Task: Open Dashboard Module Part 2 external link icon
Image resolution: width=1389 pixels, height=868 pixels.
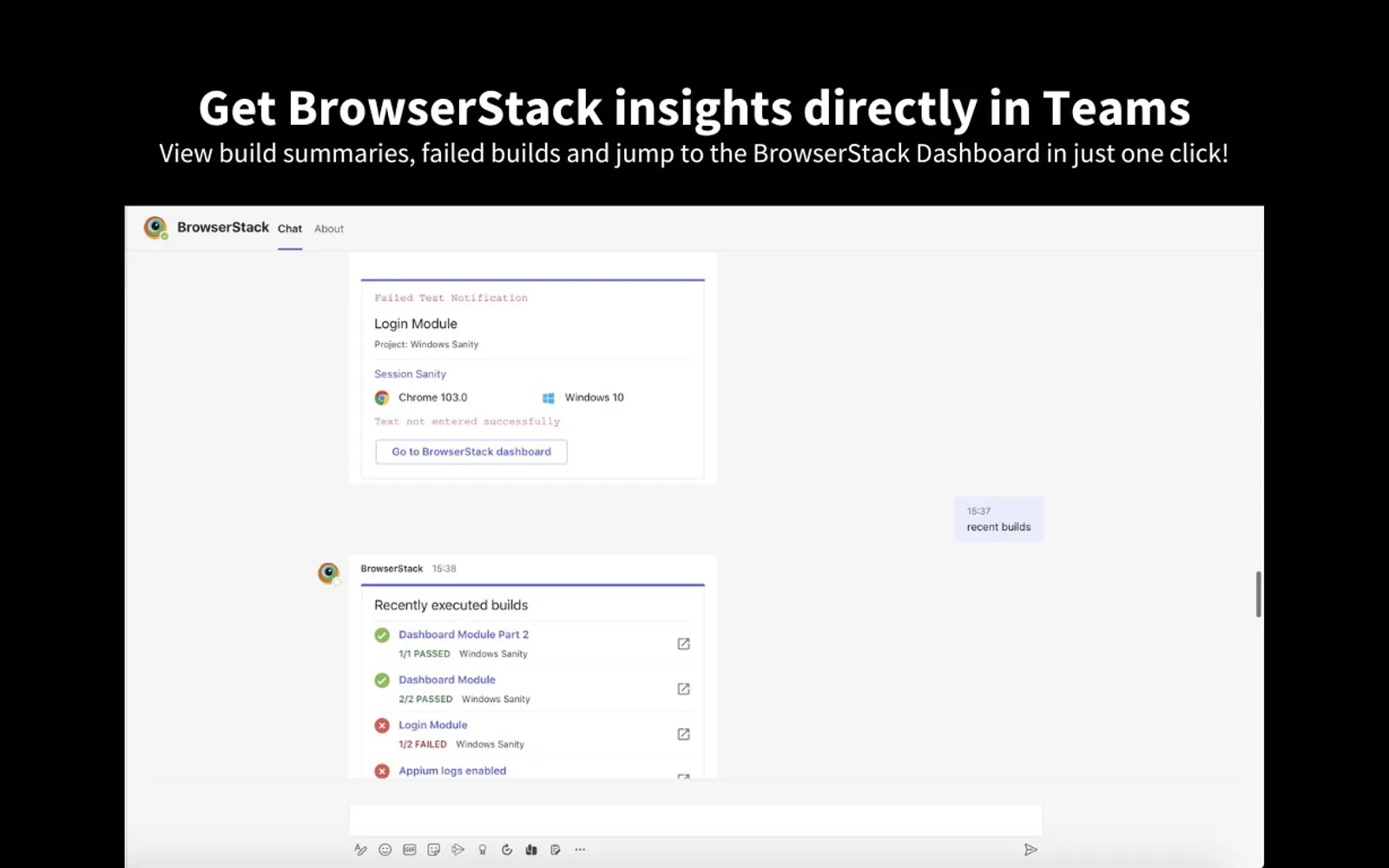Action: (683, 644)
